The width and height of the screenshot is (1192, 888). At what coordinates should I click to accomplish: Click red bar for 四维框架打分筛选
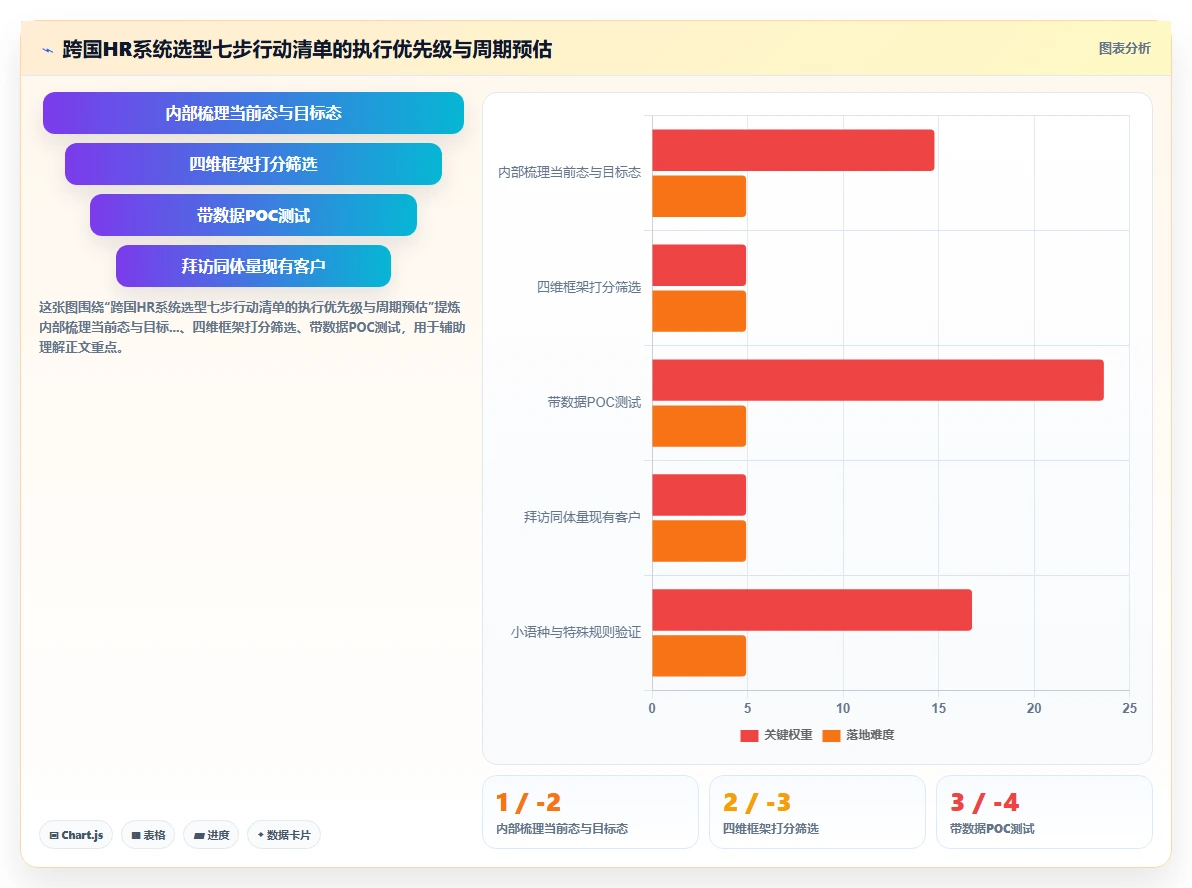click(x=699, y=265)
